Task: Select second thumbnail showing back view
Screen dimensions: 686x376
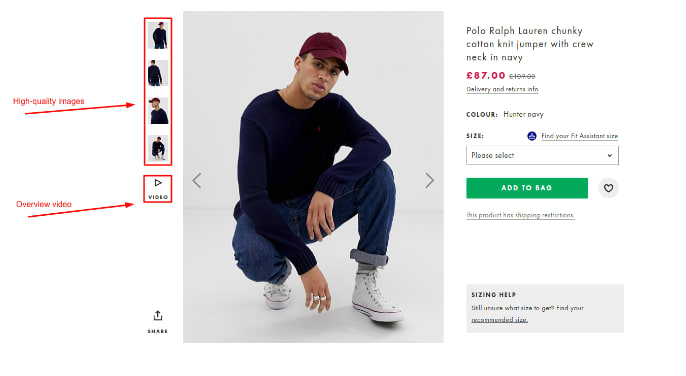Action: coord(158,73)
